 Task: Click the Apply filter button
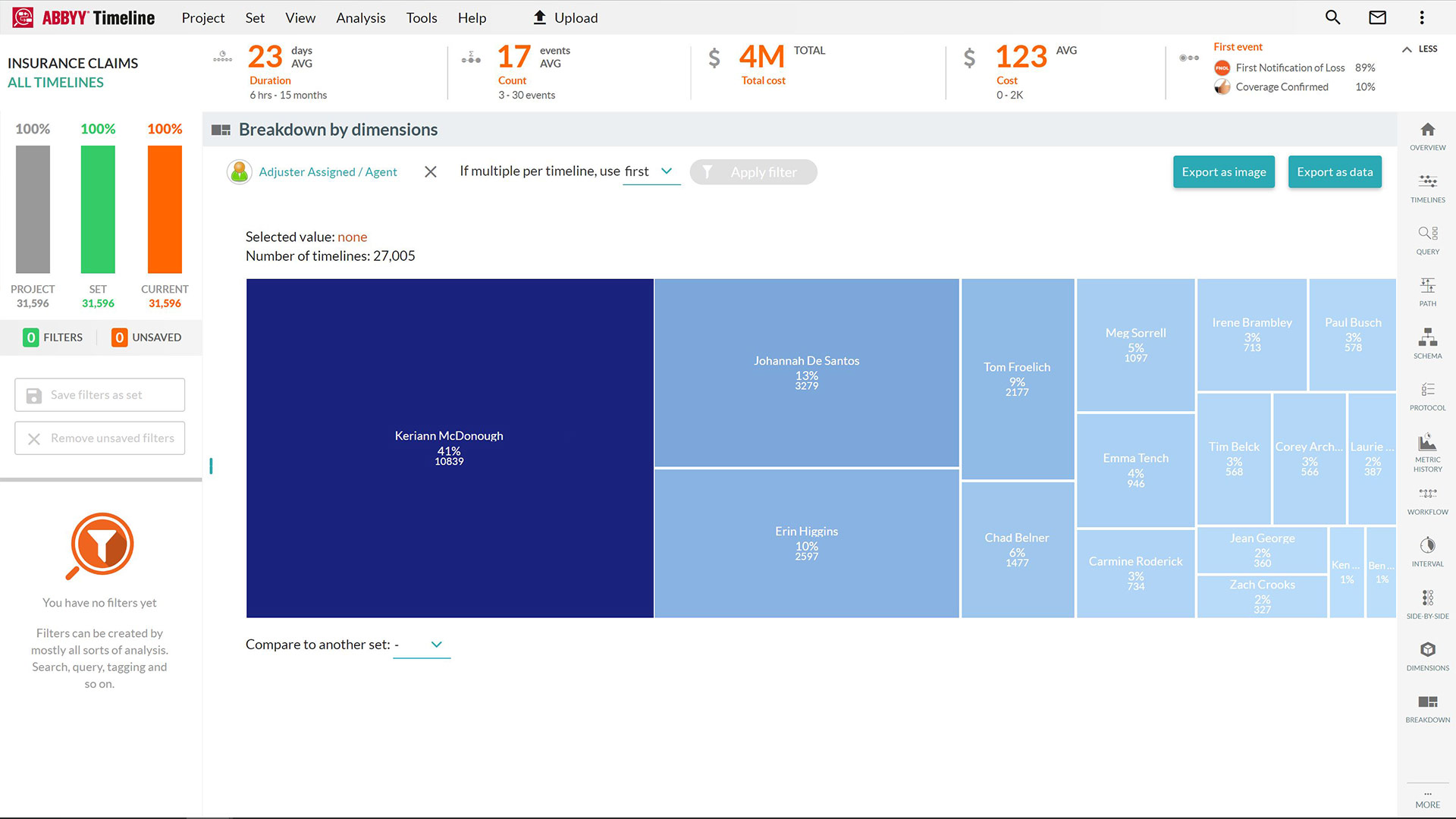click(753, 172)
